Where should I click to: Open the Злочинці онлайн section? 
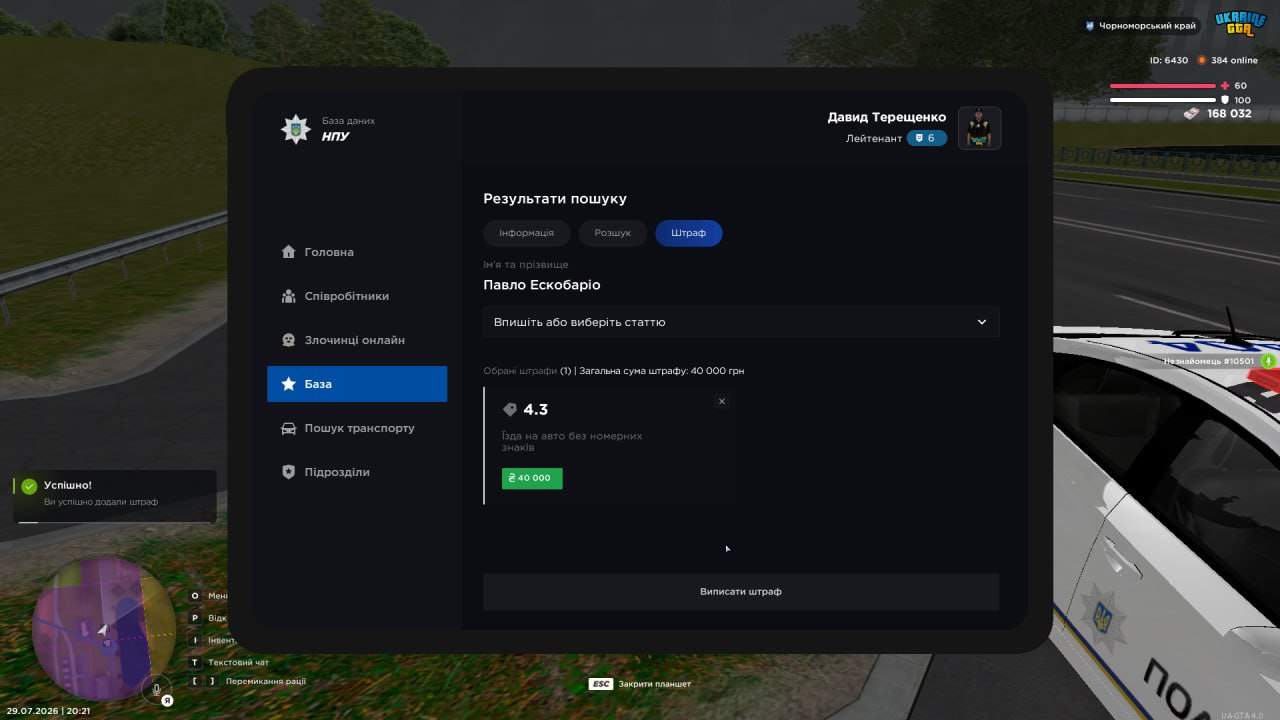(357, 340)
